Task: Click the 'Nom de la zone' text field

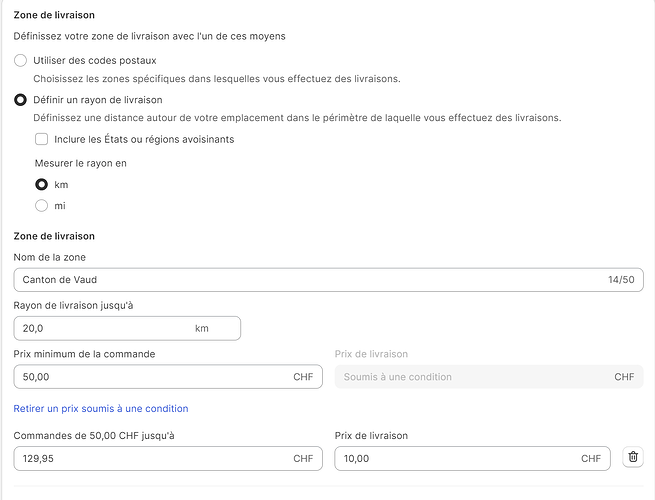Action: 300,280
